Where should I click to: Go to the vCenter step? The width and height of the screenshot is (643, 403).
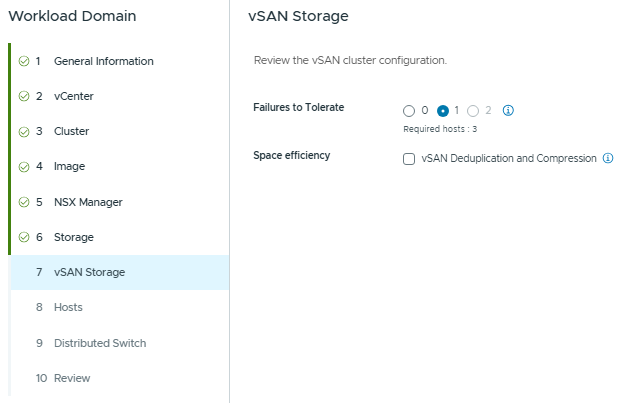(x=74, y=96)
